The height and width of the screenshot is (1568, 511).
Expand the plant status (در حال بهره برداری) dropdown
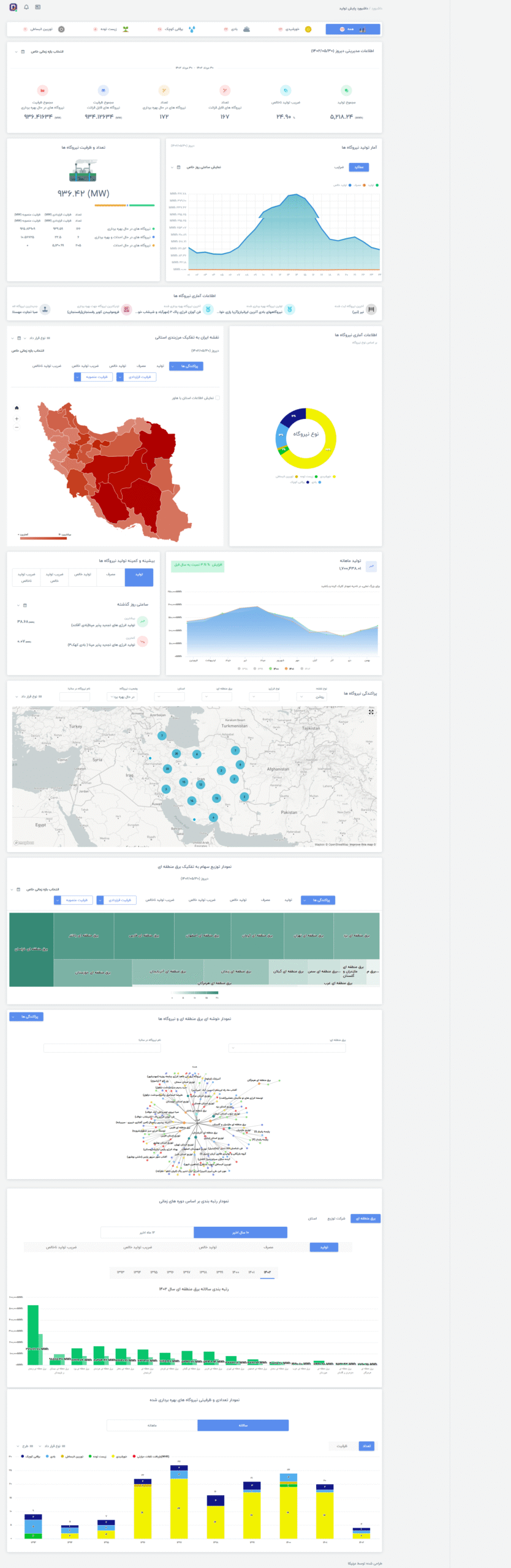point(121,696)
